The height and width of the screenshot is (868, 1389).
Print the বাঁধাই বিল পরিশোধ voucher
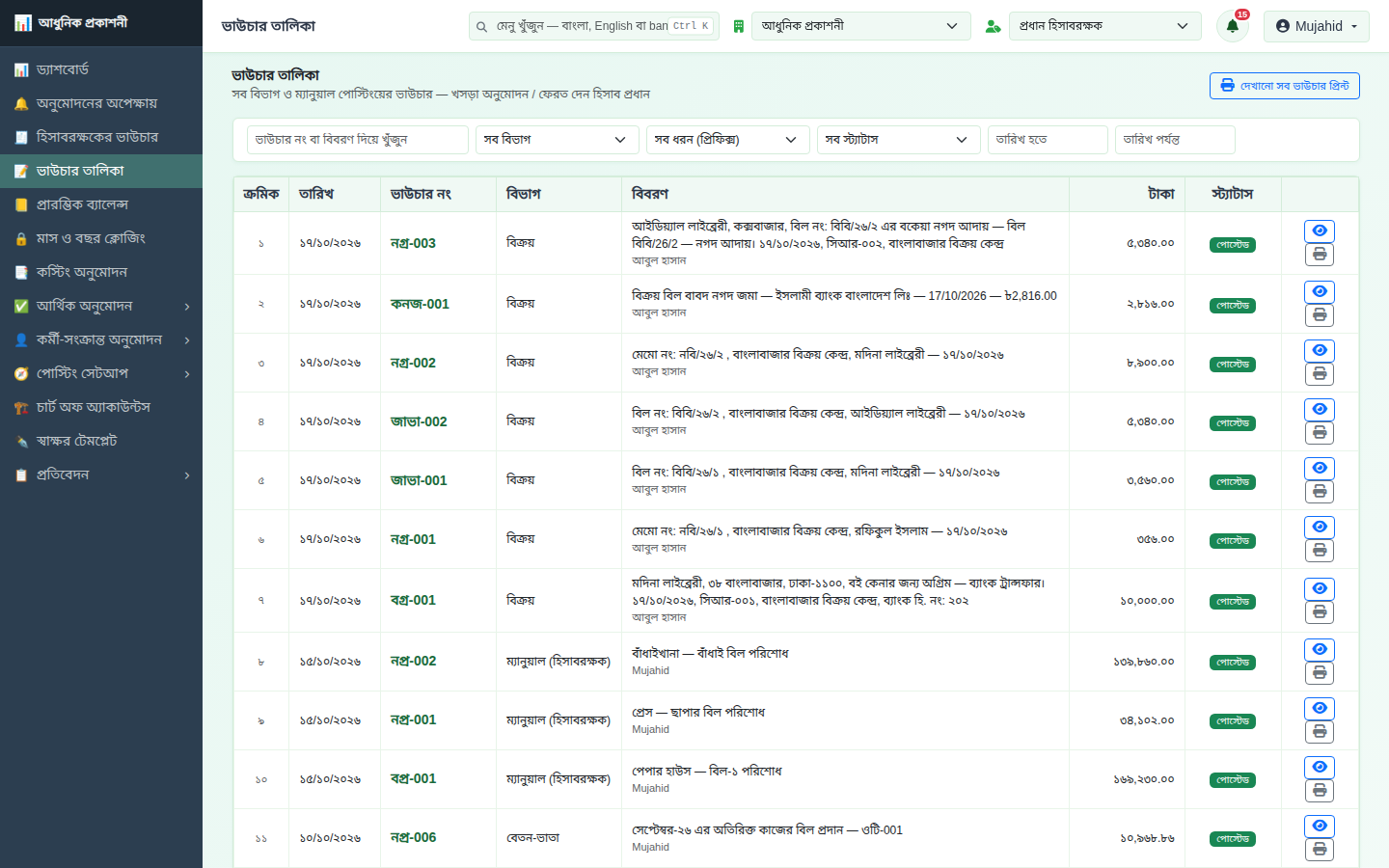click(1320, 672)
